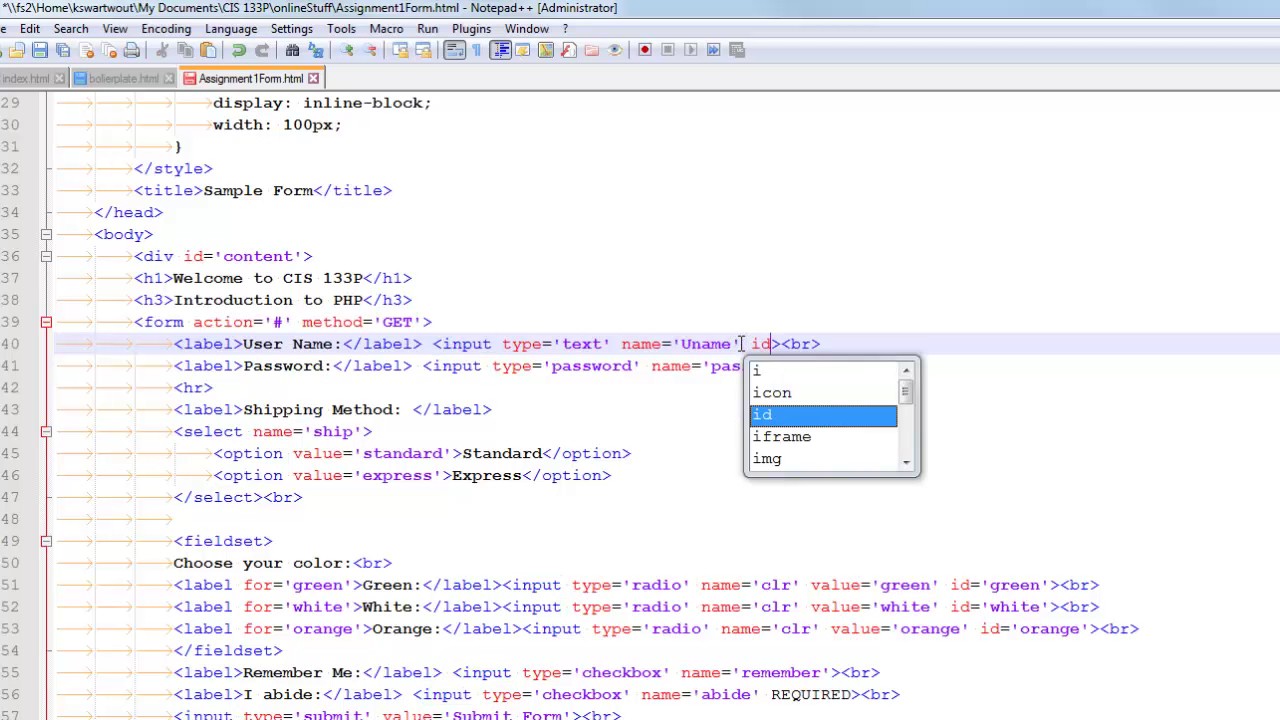Collapse the form fold on line 39

click(46, 322)
